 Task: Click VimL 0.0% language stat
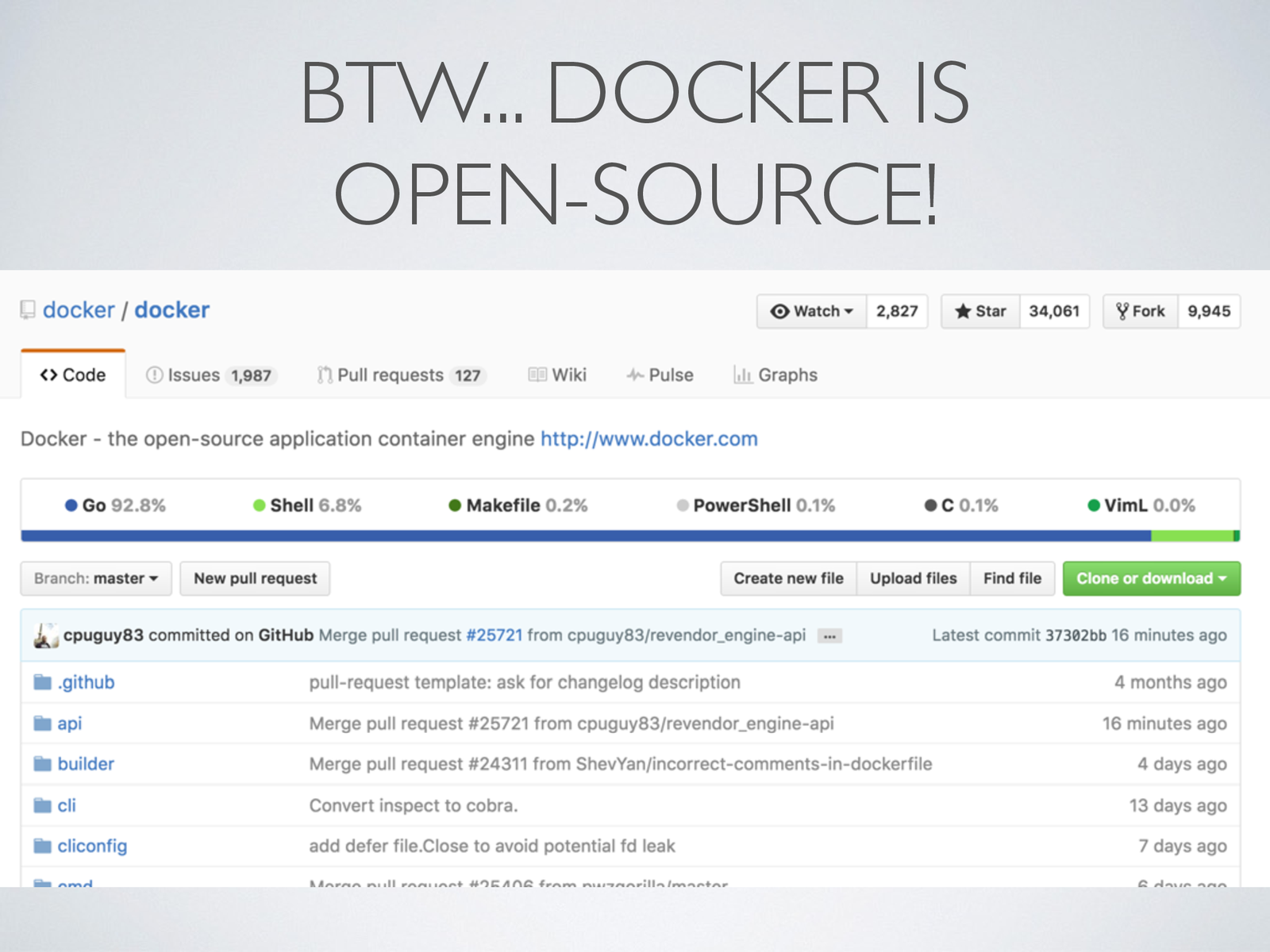pos(1141,505)
